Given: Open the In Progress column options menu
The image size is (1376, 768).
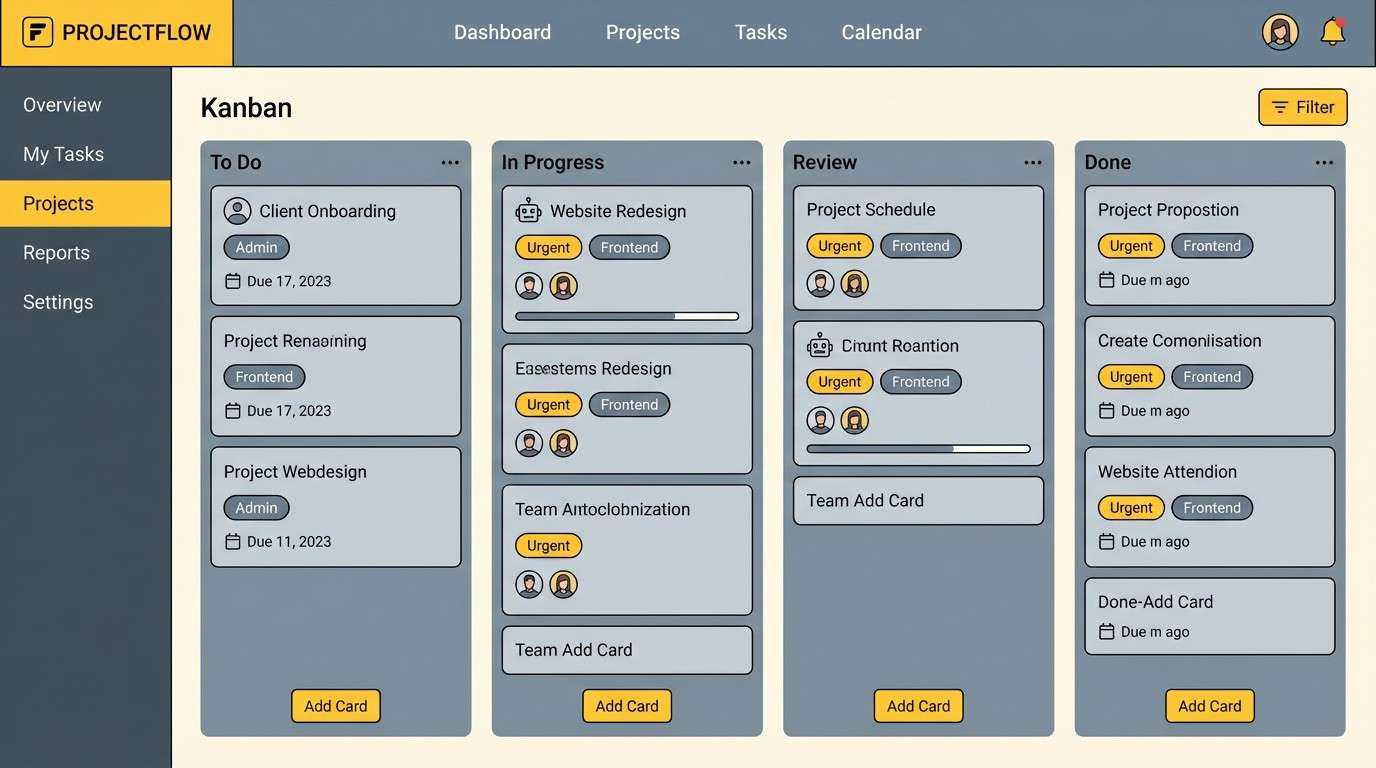Looking at the screenshot, I should 741,161.
